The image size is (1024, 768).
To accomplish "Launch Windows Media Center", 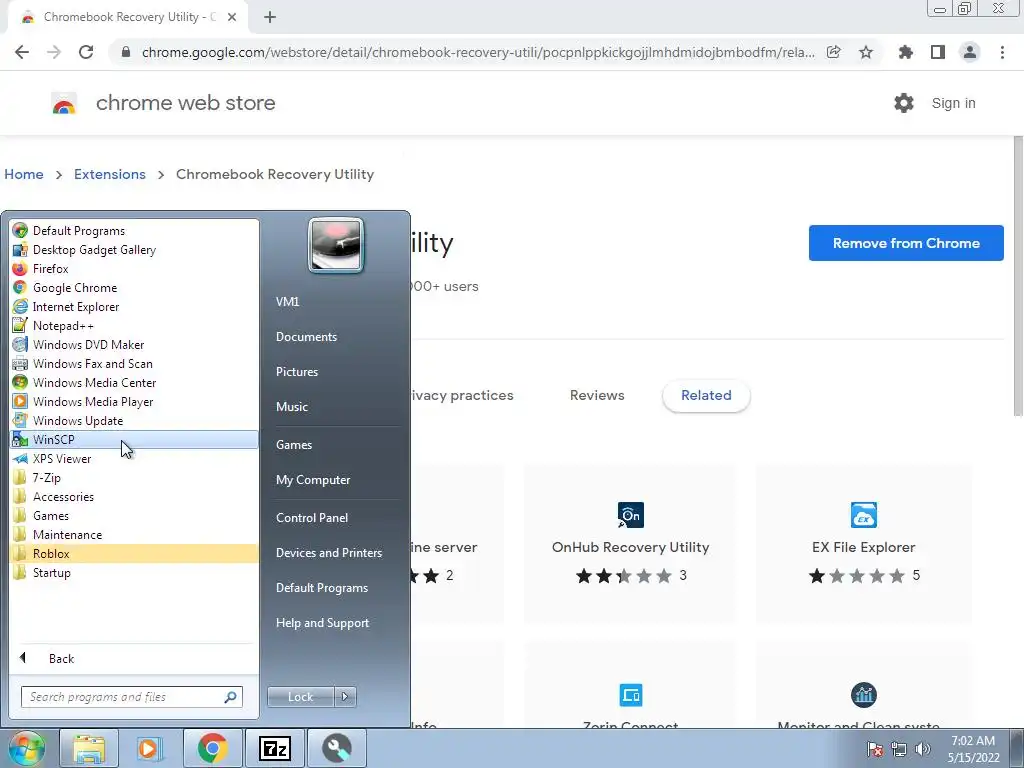I will point(134,382).
